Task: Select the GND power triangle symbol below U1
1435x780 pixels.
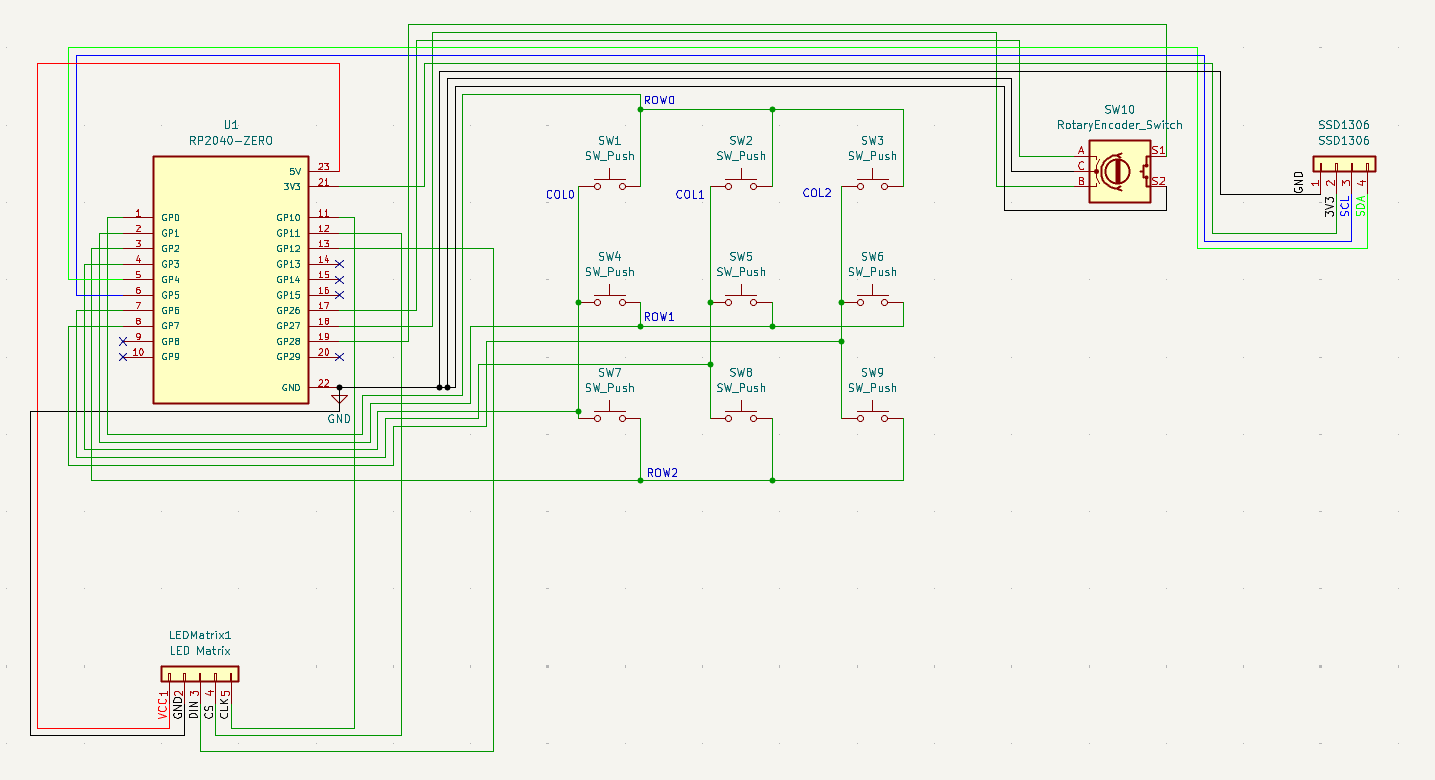Action: (x=340, y=400)
